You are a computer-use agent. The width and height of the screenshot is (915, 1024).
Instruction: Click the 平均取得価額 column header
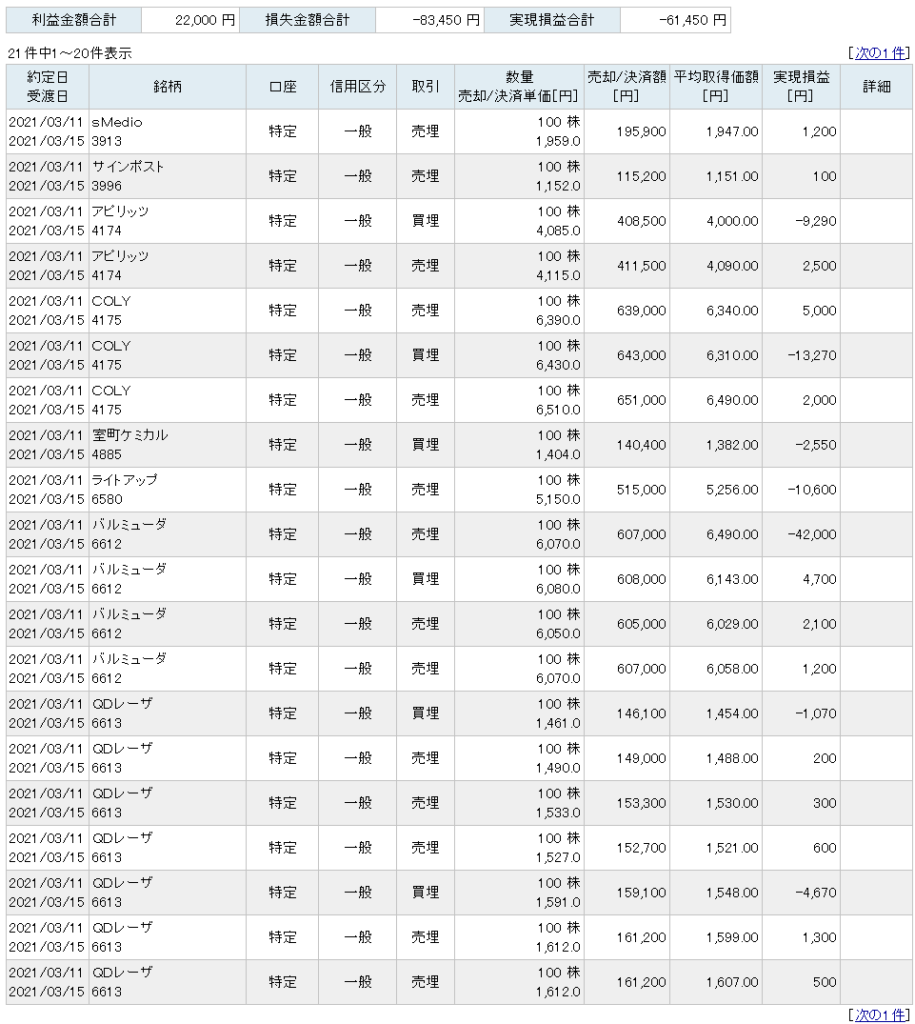tap(716, 87)
